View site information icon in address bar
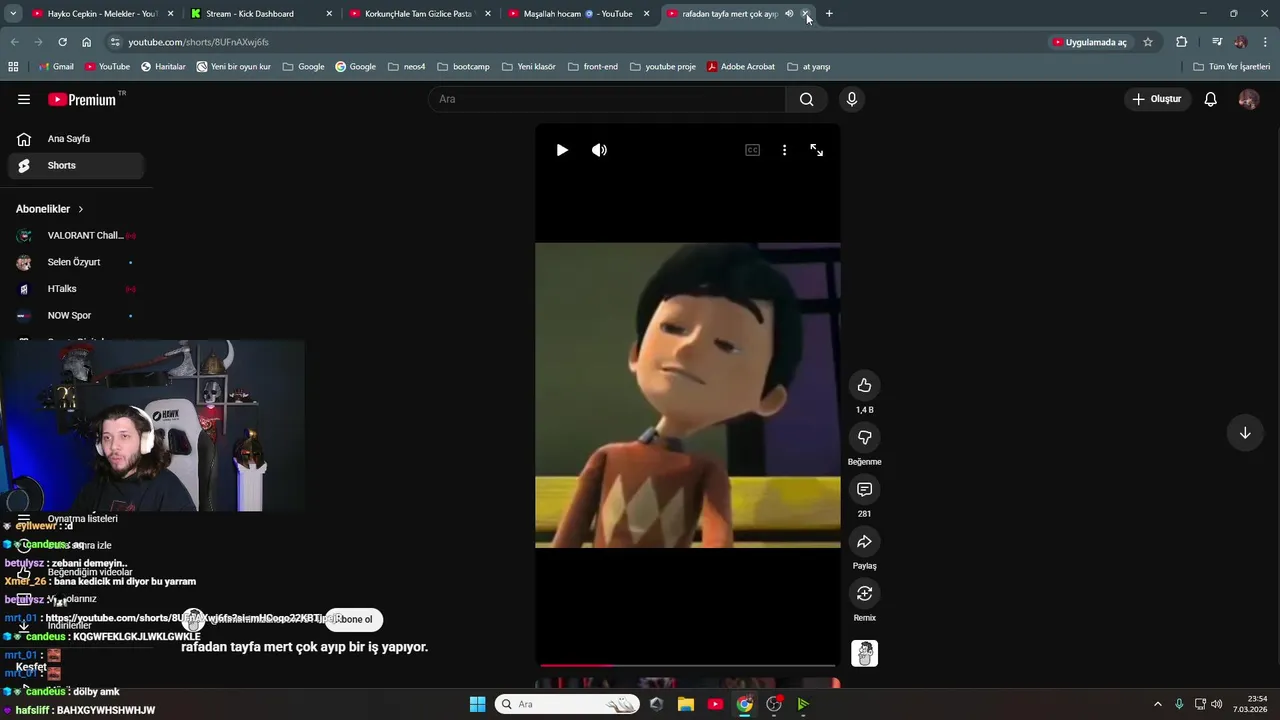 [115, 42]
